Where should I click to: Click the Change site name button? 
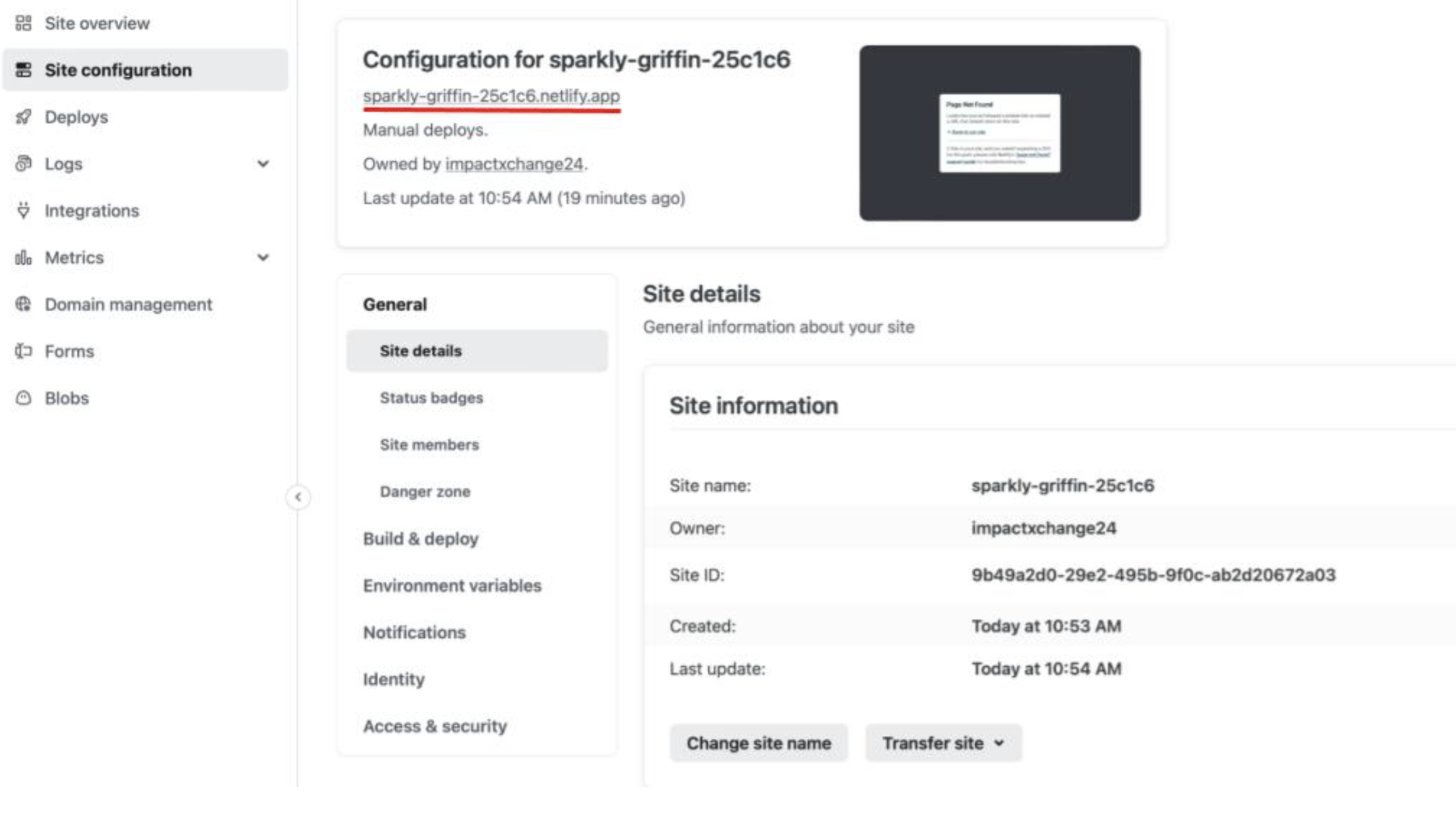point(759,743)
